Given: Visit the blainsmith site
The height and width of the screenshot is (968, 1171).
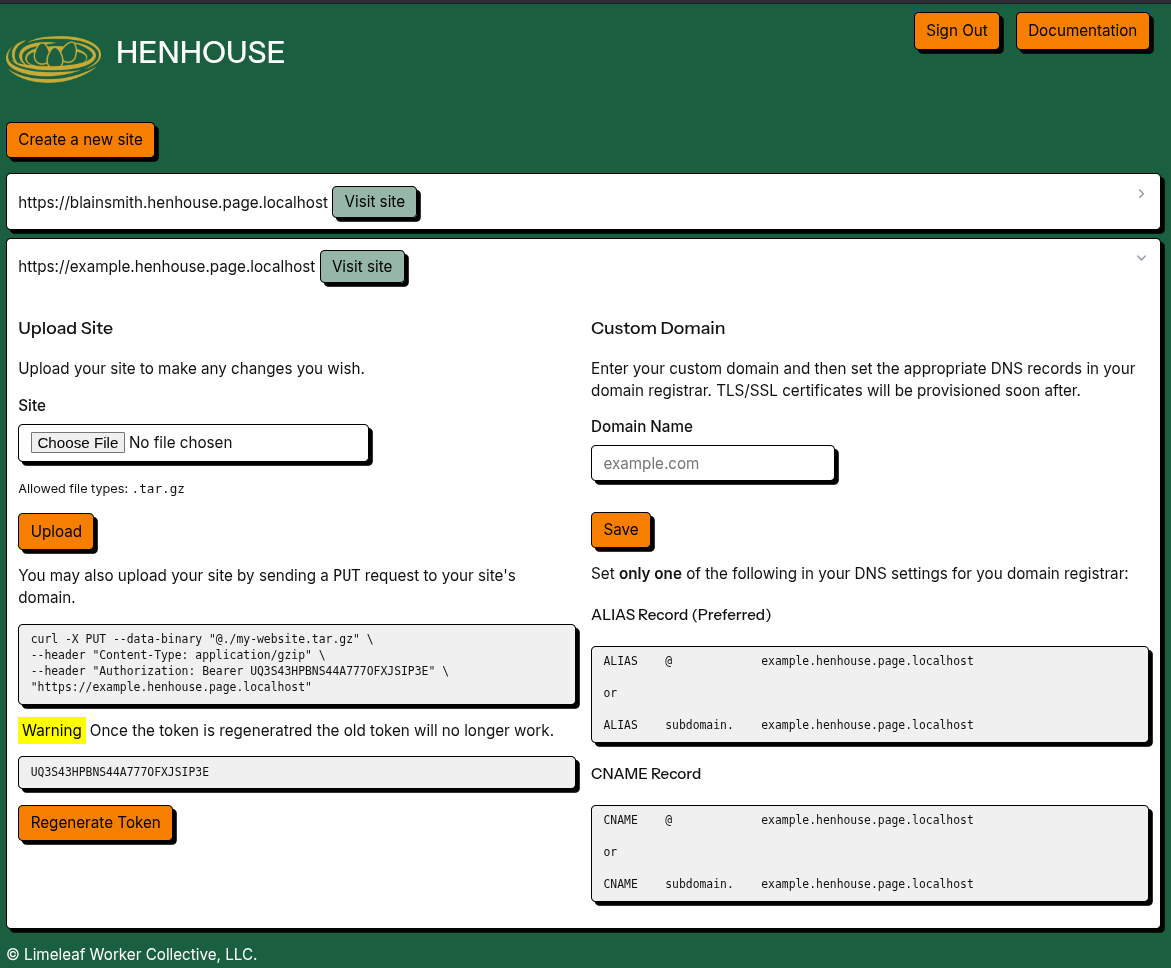Looking at the screenshot, I should 374,202.
